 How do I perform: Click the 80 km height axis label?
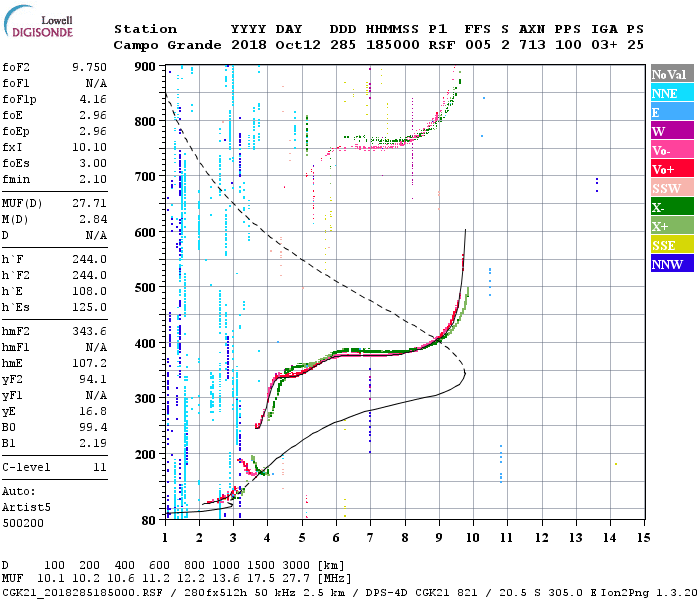pos(149,521)
